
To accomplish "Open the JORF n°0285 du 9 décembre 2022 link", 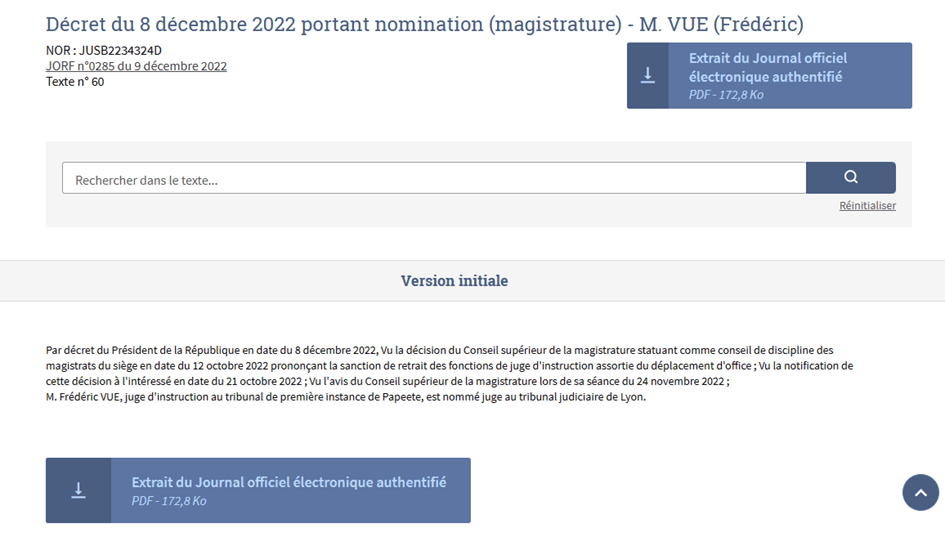I will (x=136, y=66).
